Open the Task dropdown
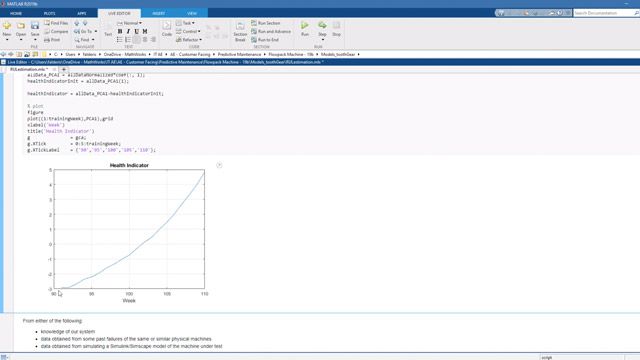This screenshot has height=360, width=640. tap(185, 23)
